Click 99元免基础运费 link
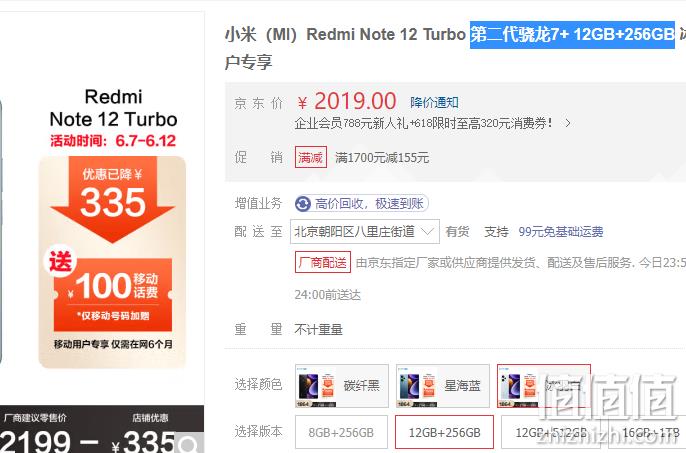686x453 pixels. coord(561,232)
